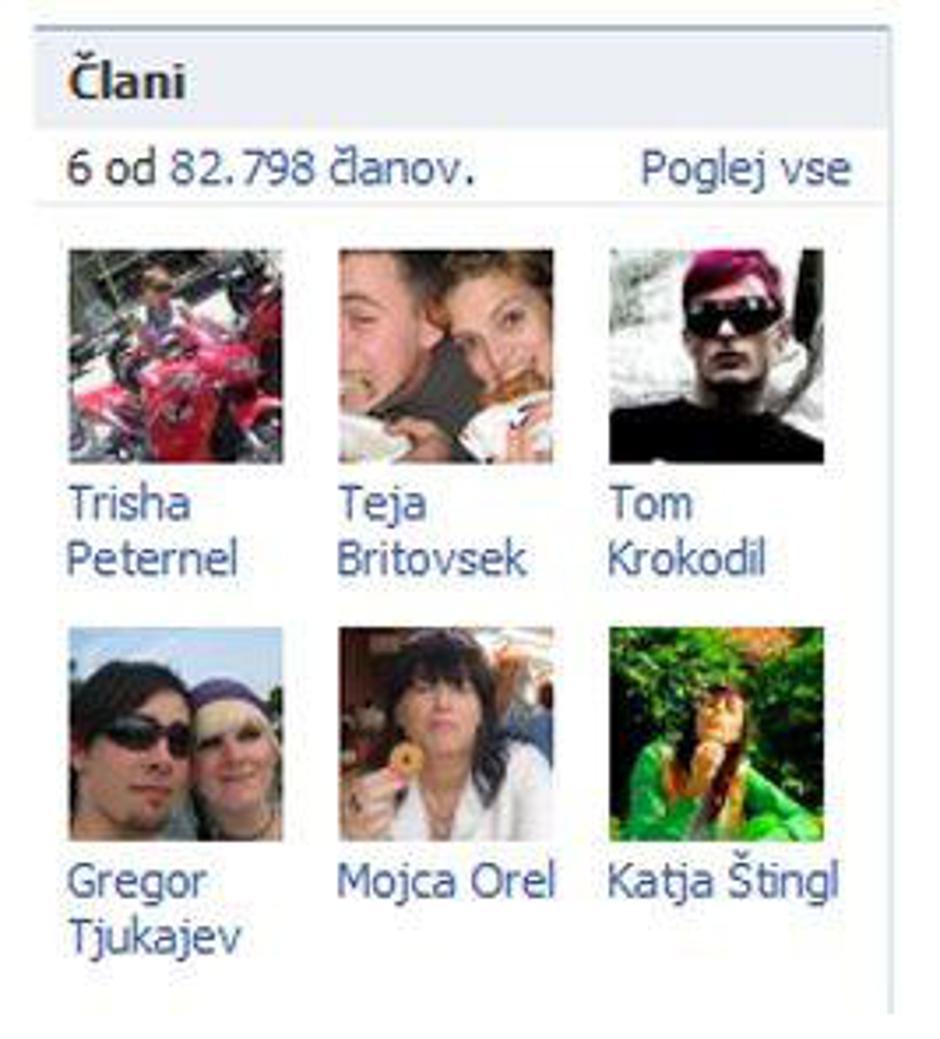
Task: Open Gregor Tjukajev's couple photo
Action: click(x=176, y=734)
